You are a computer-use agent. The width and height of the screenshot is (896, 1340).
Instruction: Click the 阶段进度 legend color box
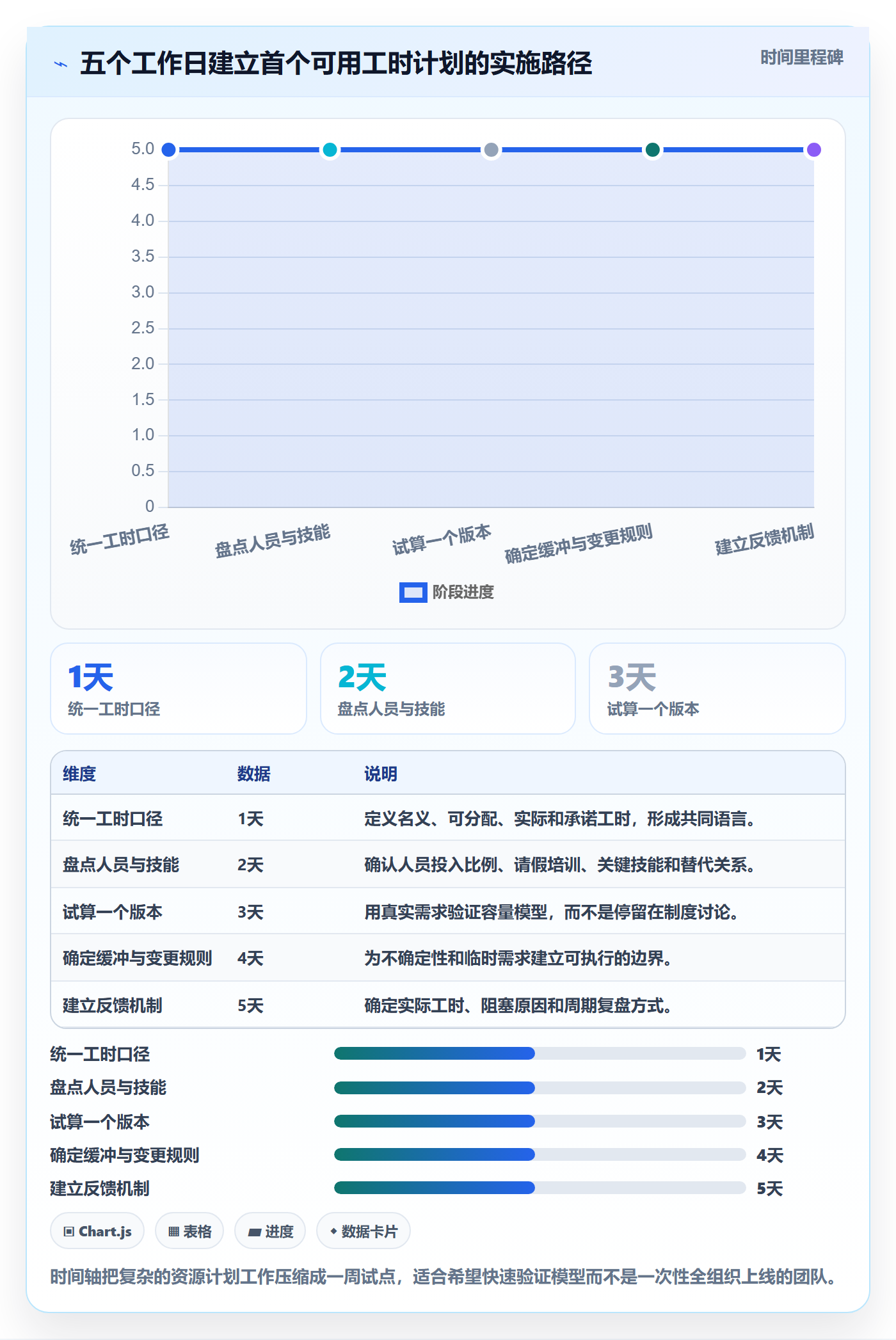[x=413, y=593]
